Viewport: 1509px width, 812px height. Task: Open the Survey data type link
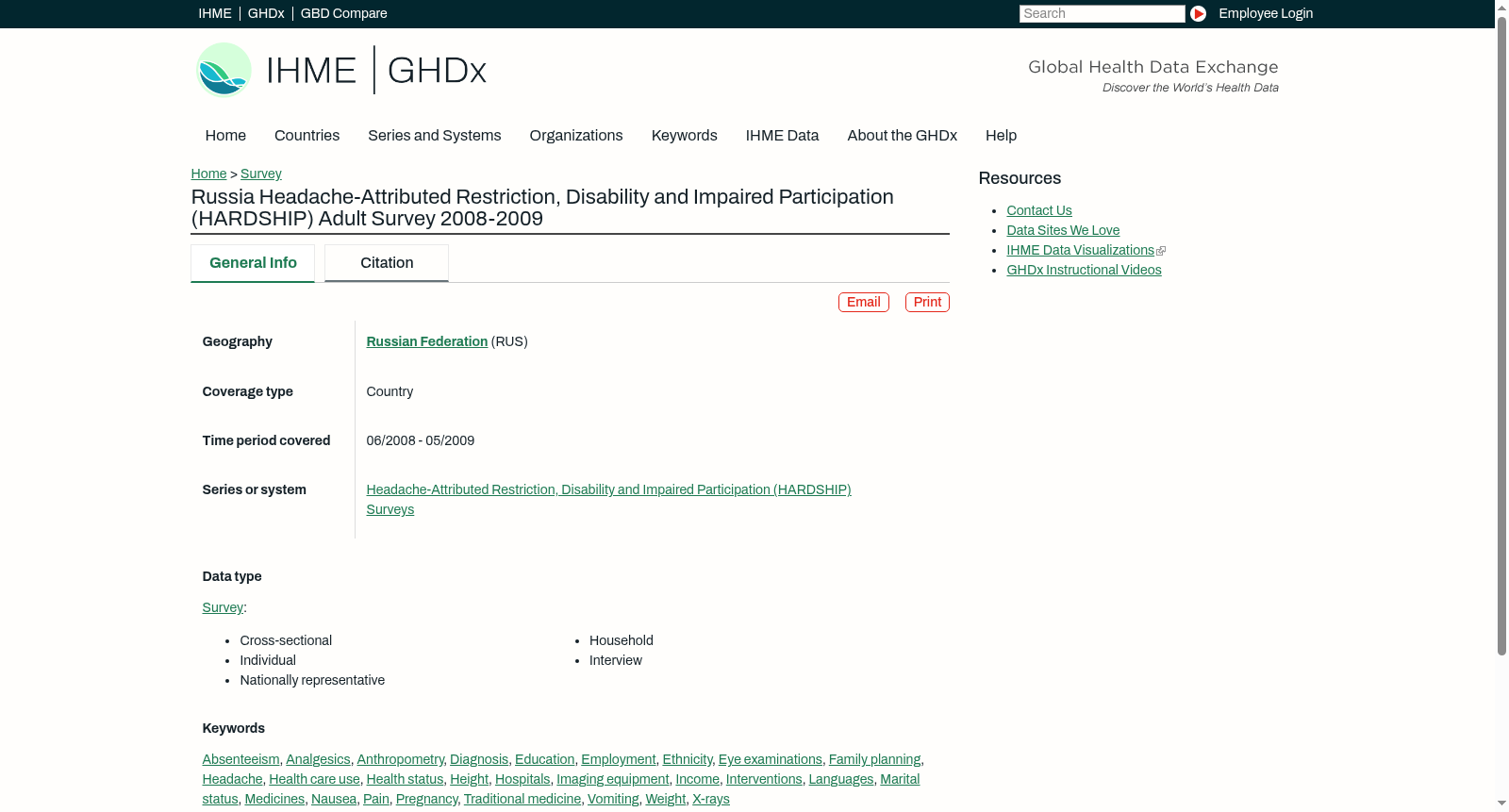(223, 608)
